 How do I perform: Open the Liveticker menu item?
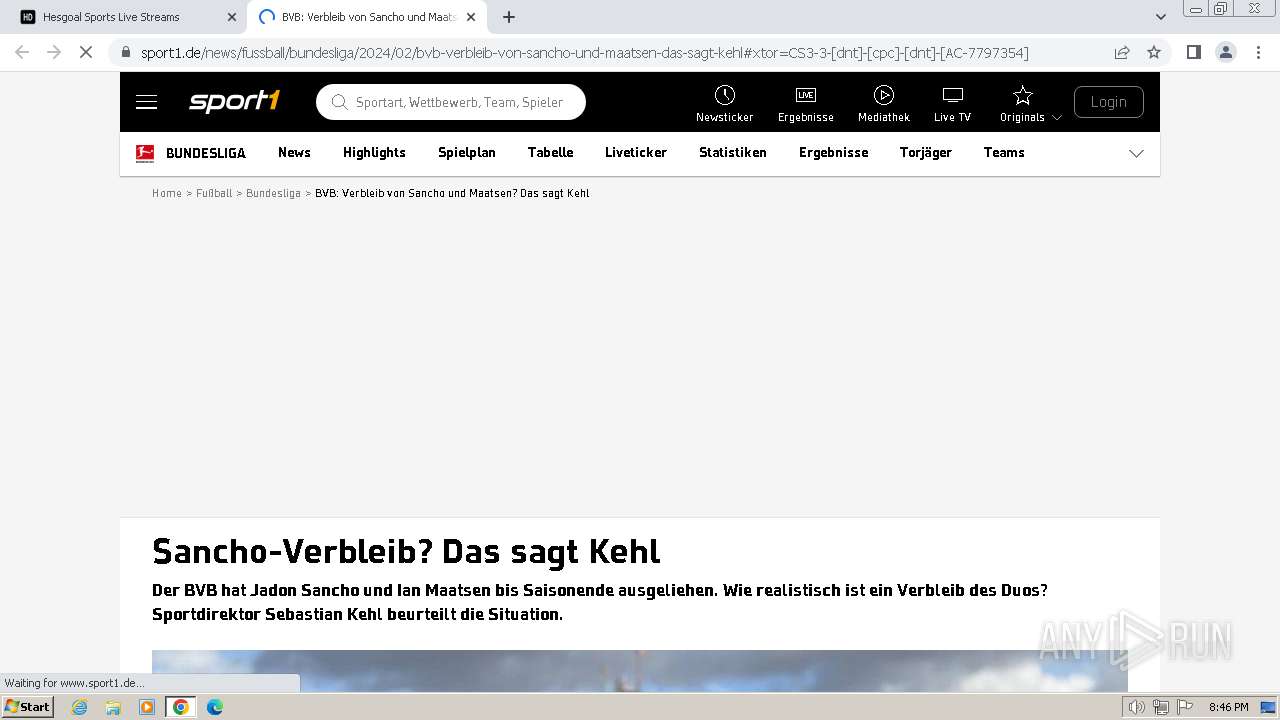tap(636, 153)
